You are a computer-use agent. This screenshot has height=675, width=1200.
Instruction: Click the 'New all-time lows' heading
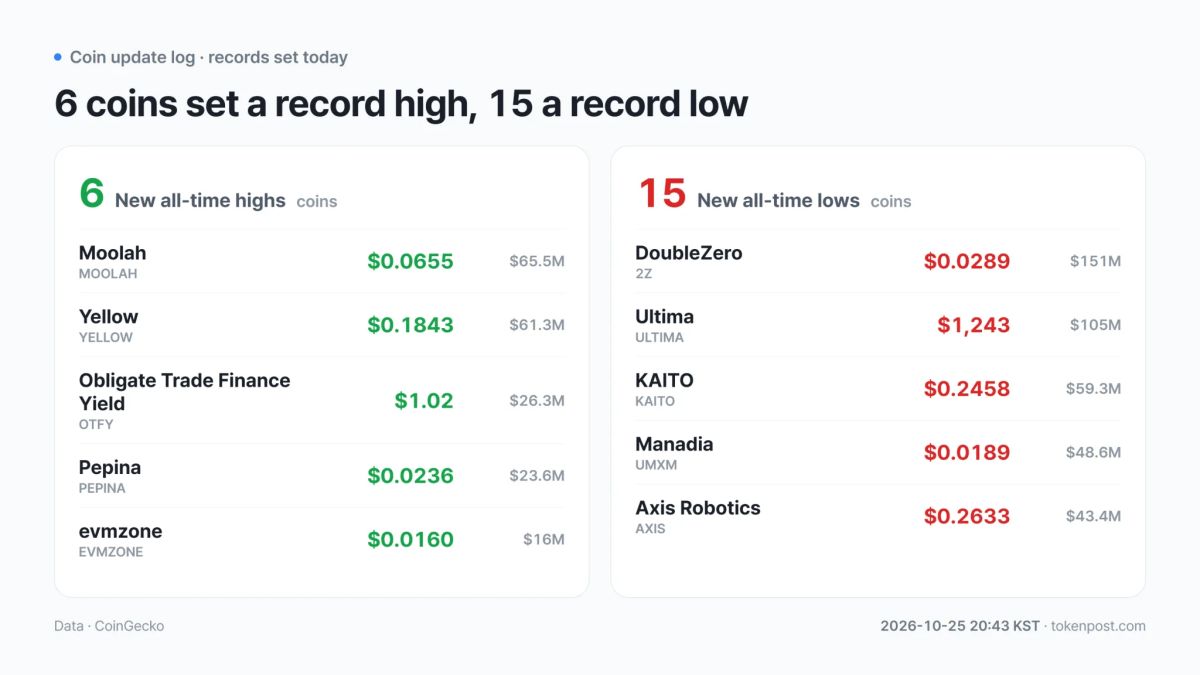[x=778, y=201]
